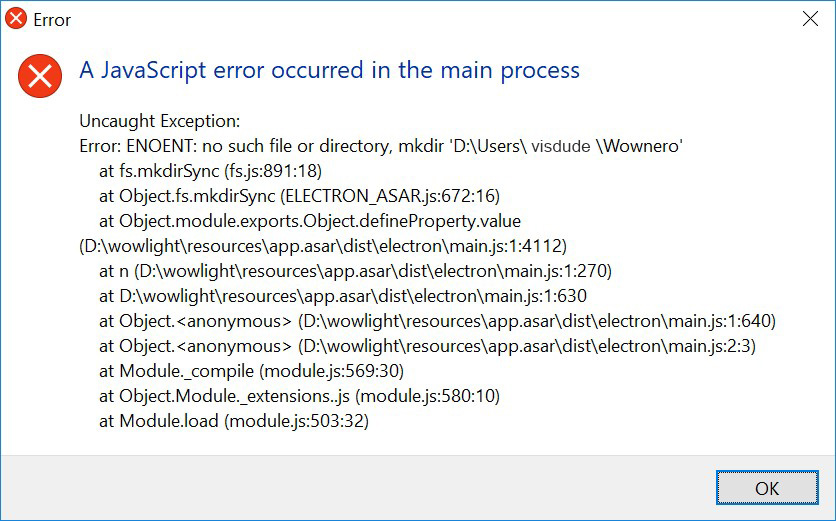Click the 'fs.mkdirSync (fs.js:891:18)' line
Screen dimensions: 836x521
tap(211, 171)
